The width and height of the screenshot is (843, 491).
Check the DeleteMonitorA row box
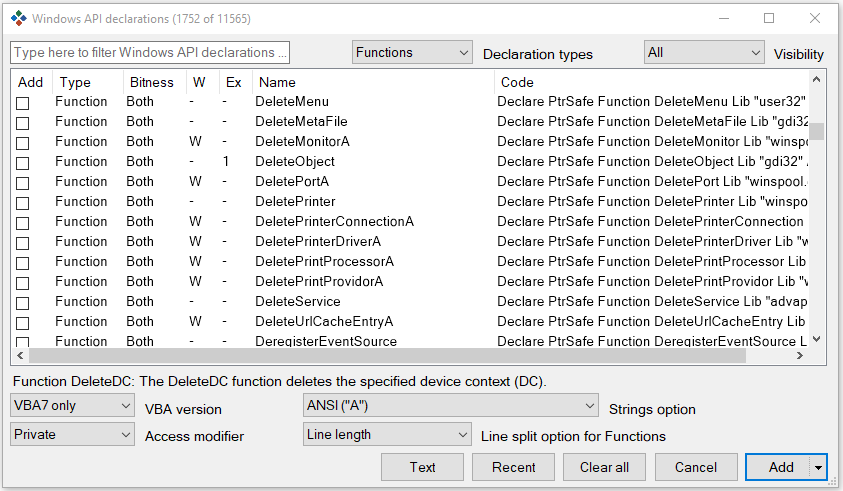pos(23,143)
